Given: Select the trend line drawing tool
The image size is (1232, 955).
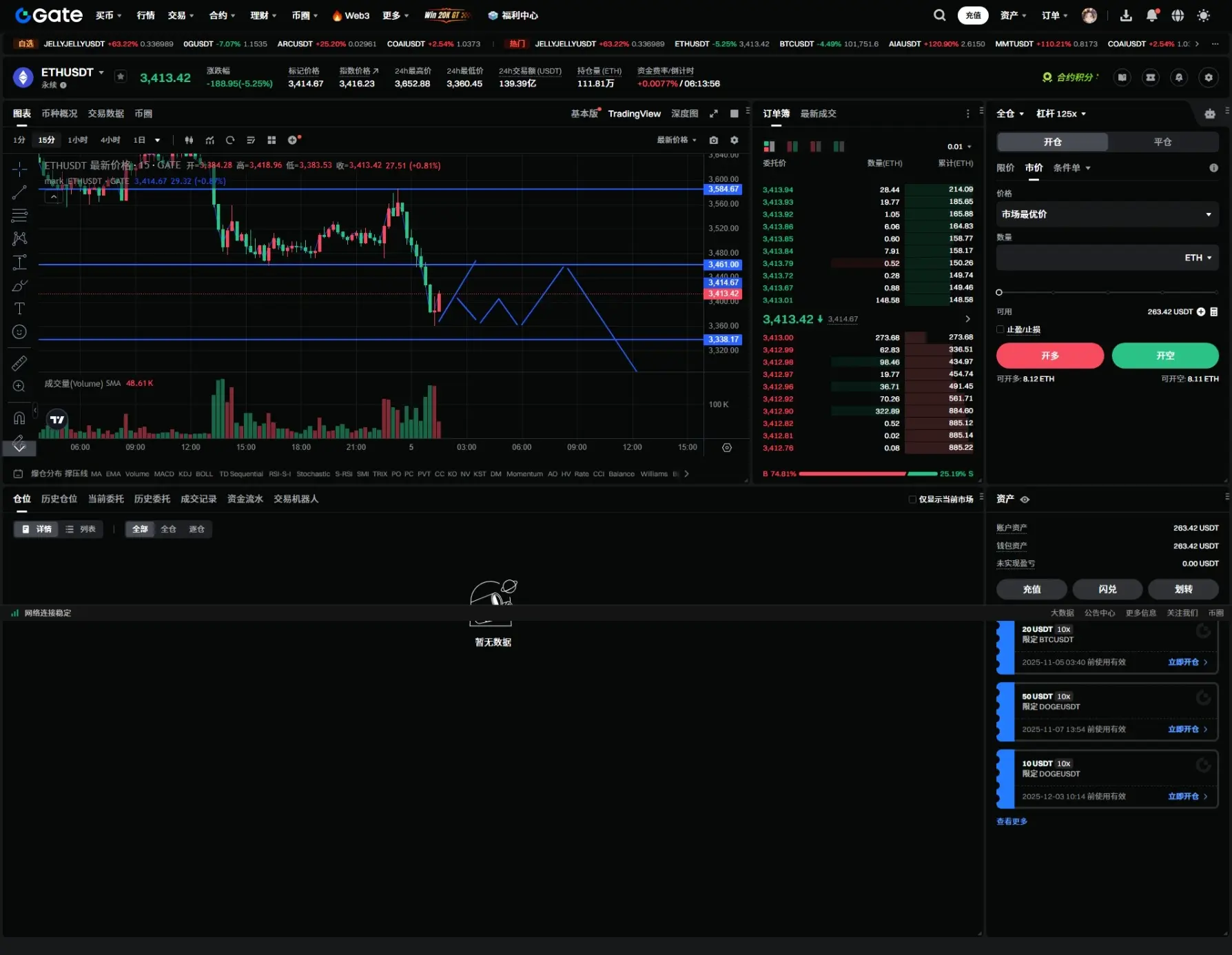Looking at the screenshot, I should (19, 192).
